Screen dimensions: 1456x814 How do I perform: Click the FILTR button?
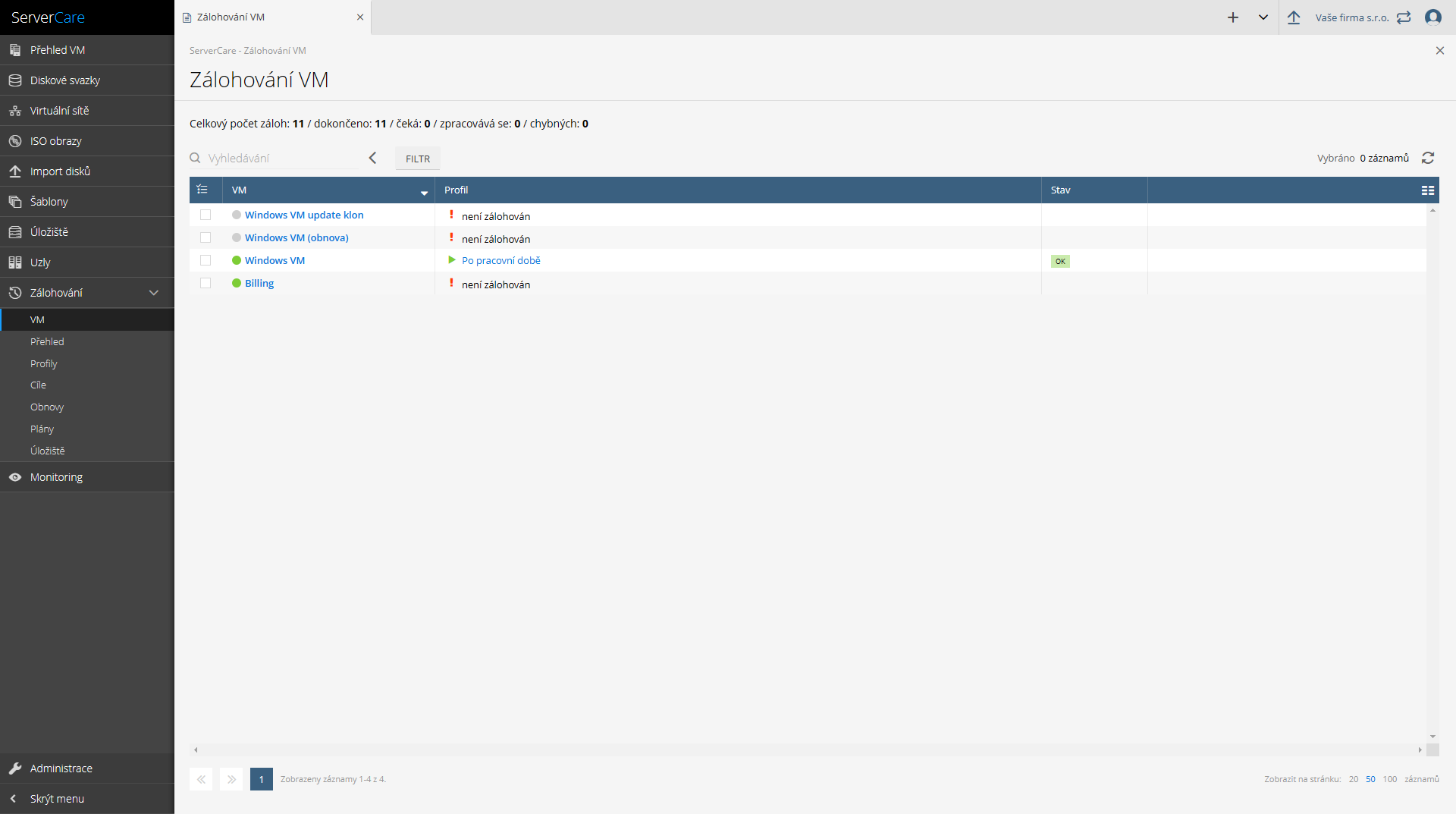click(418, 159)
